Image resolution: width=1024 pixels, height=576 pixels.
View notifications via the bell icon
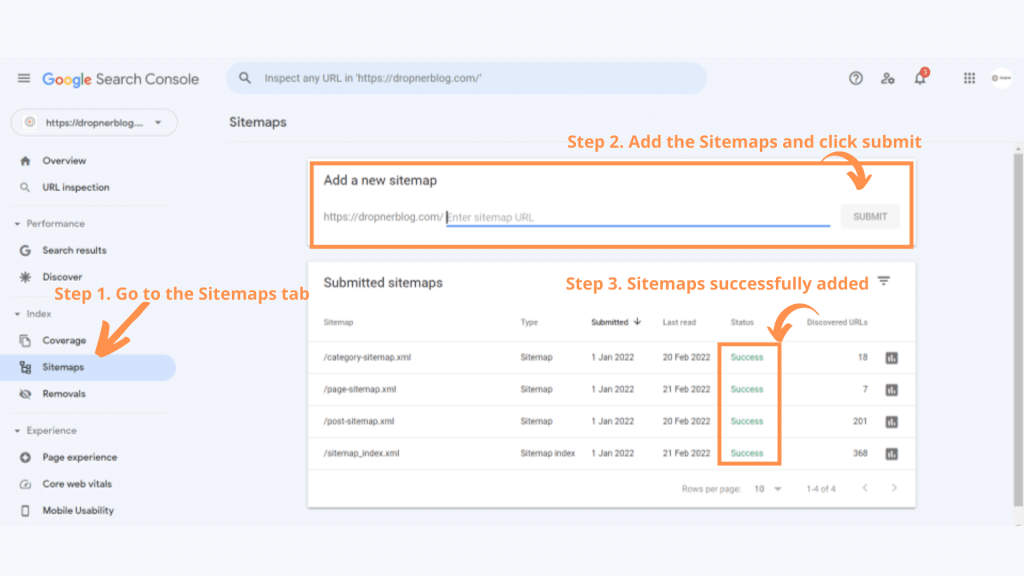pyautogui.click(x=920, y=78)
